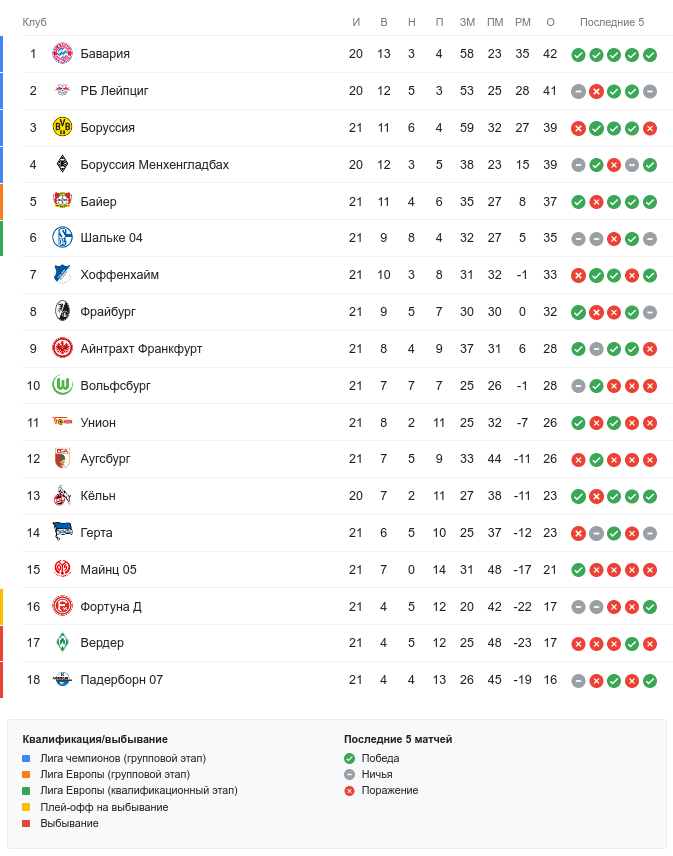Click the Клуб column header

click(35, 22)
